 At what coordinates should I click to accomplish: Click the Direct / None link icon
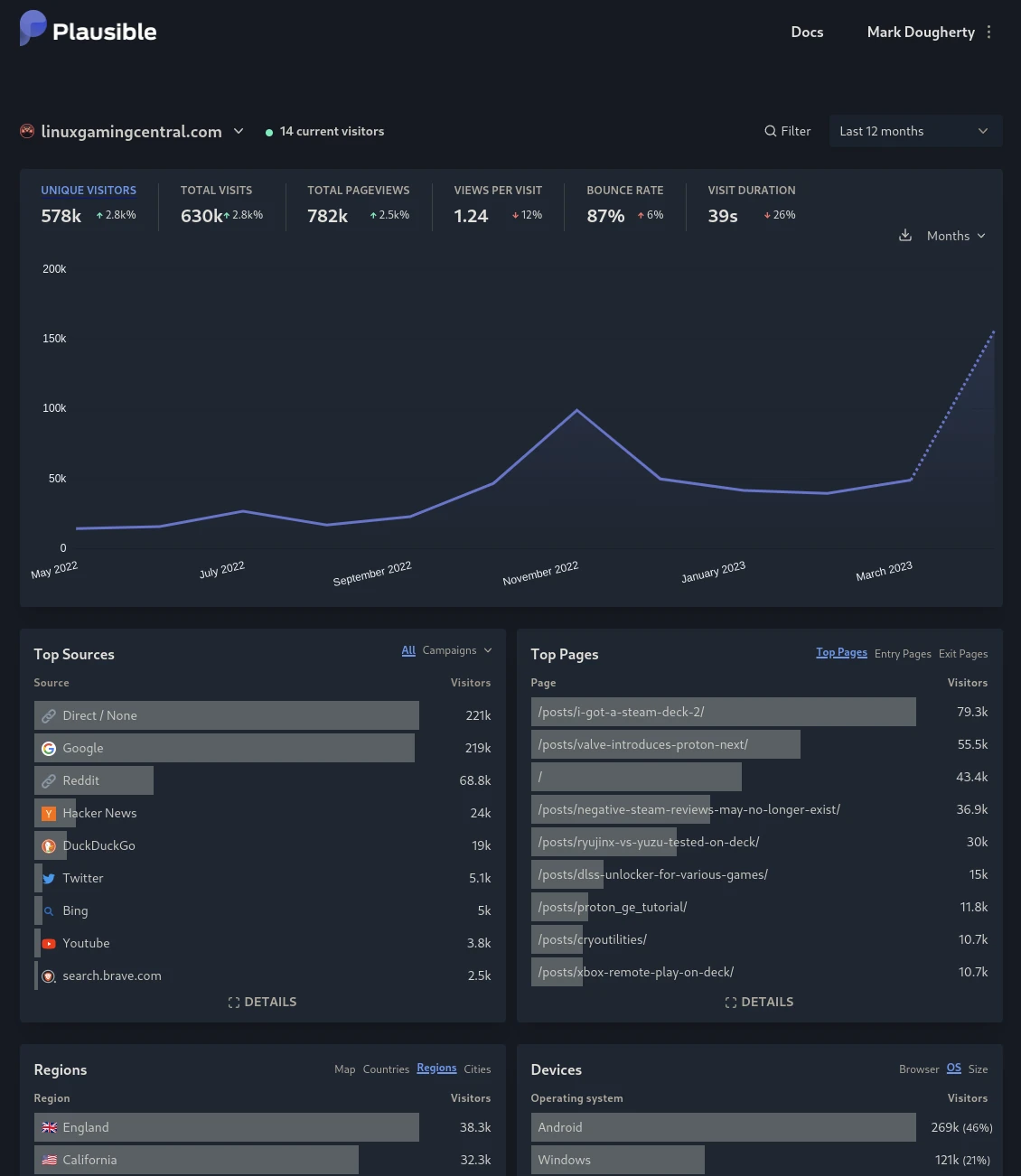tap(49, 715)
